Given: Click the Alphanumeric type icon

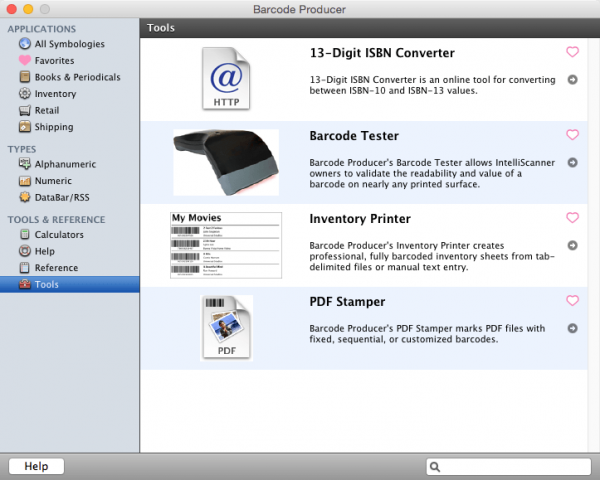Looking at the screenshot, I should tap(25, 164).
